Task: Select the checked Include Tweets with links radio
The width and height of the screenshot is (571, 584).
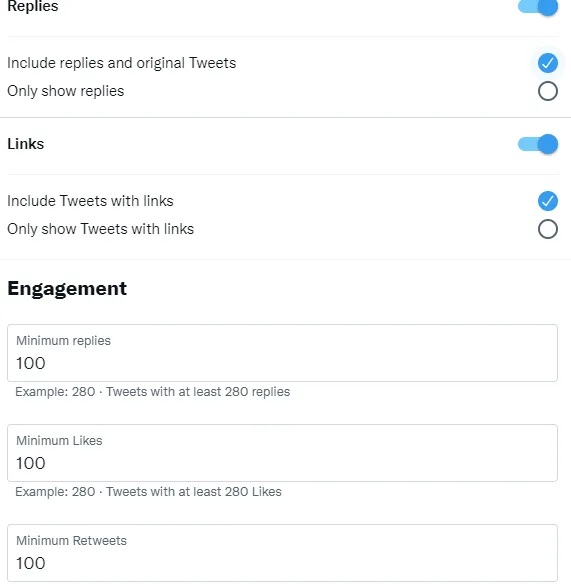Action: [548, 201]
